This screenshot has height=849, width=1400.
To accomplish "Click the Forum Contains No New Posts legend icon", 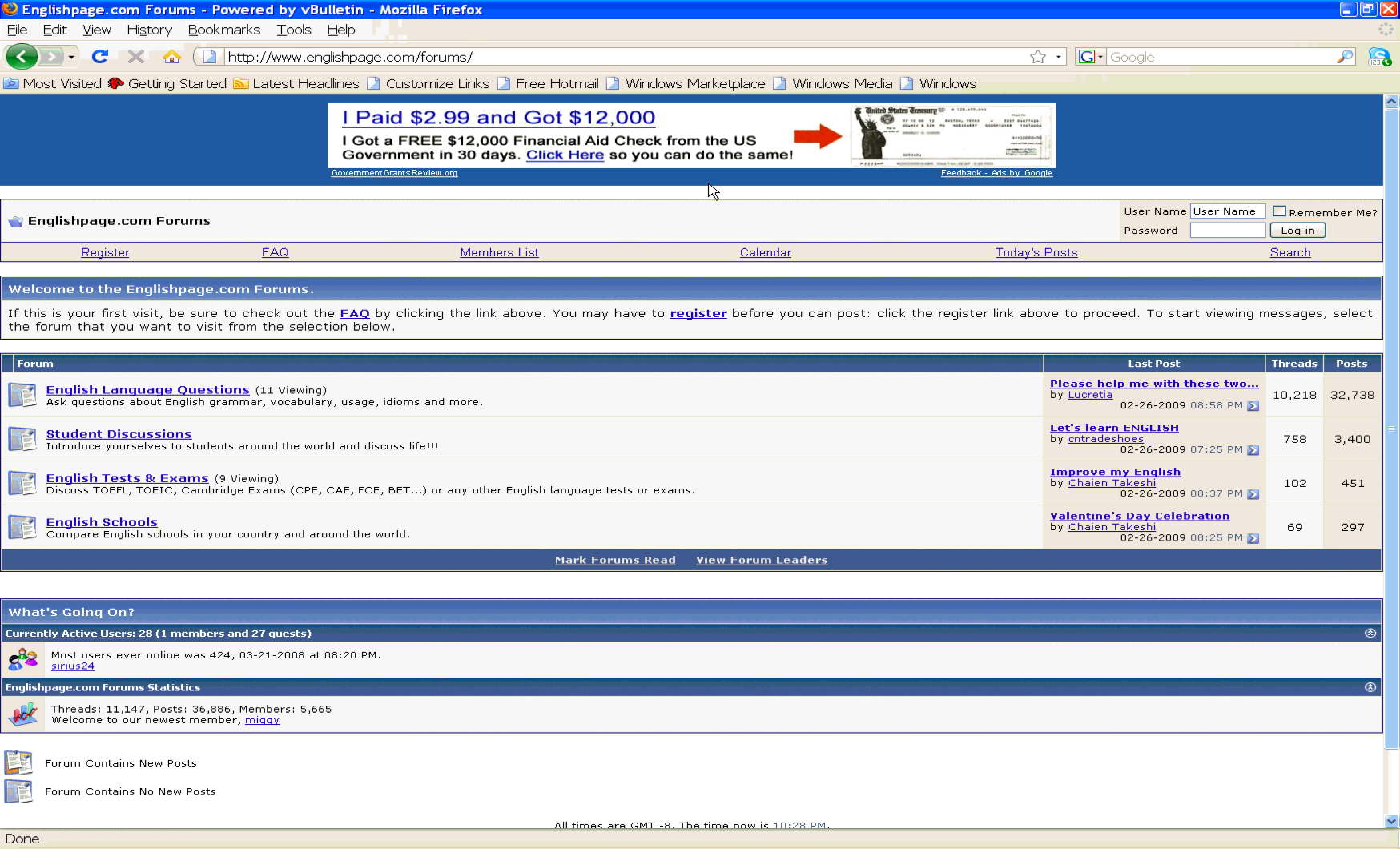I will point(18,791).
